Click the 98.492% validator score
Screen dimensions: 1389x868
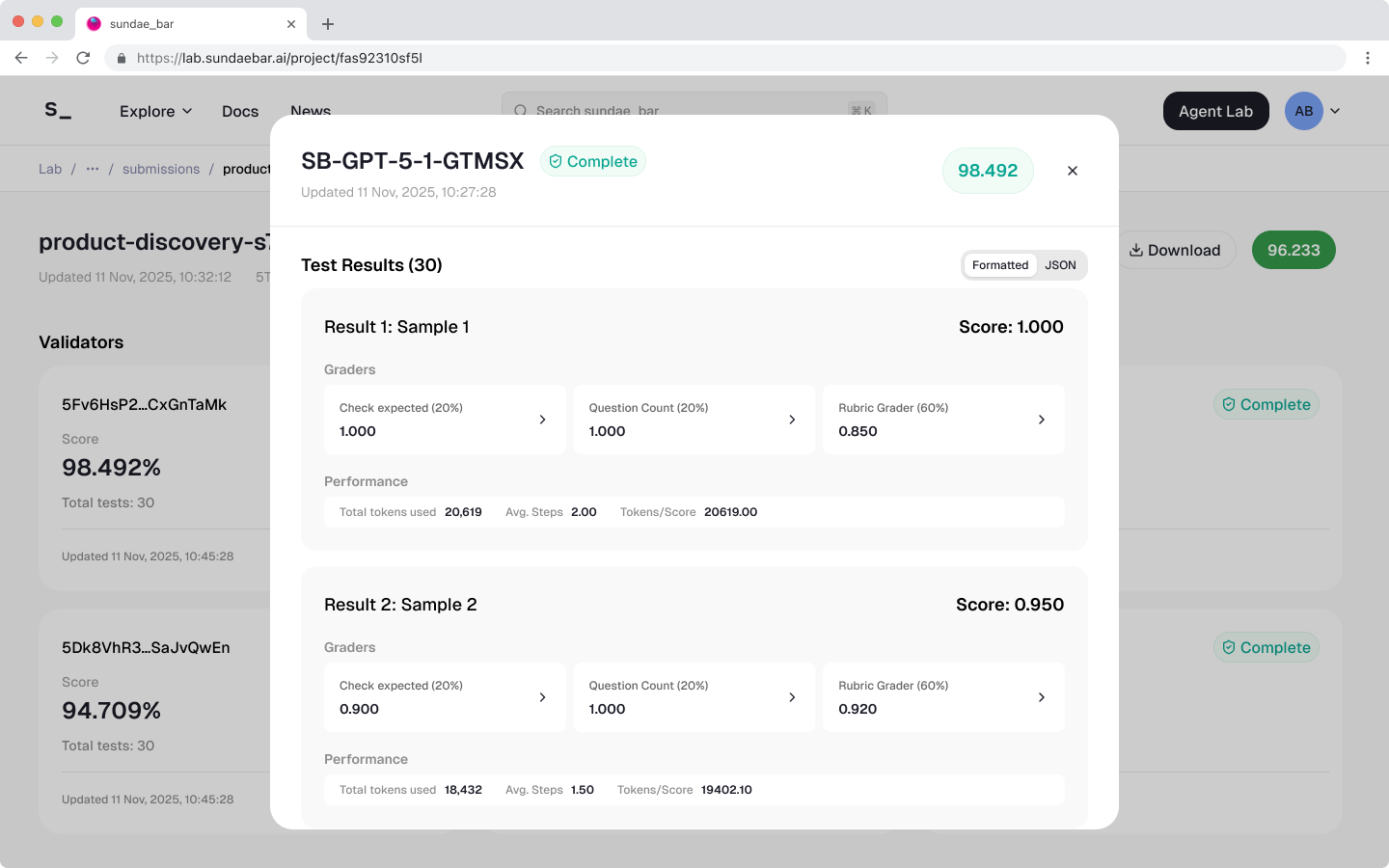coord(111,468)
